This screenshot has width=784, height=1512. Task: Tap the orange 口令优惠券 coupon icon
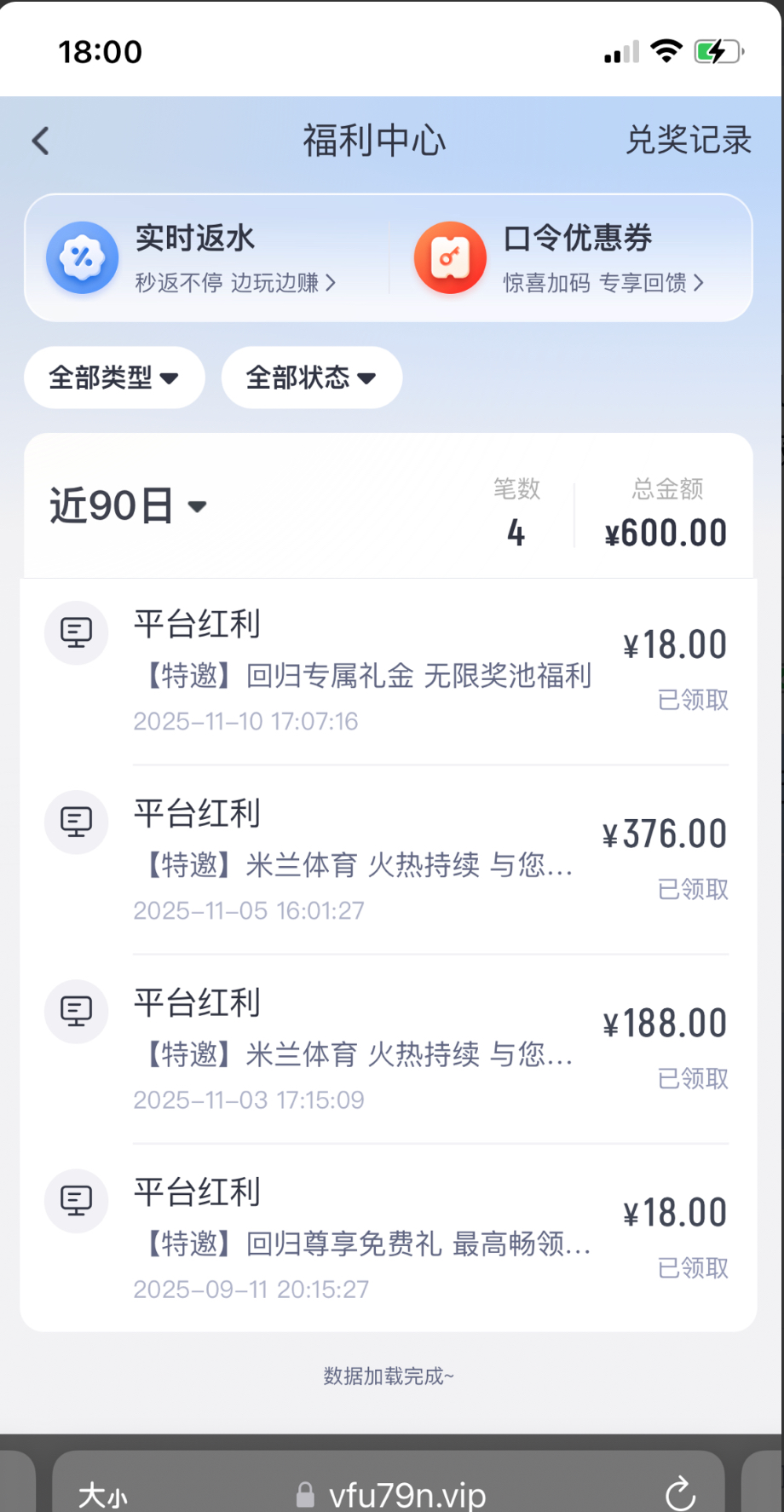coord(450,257)
